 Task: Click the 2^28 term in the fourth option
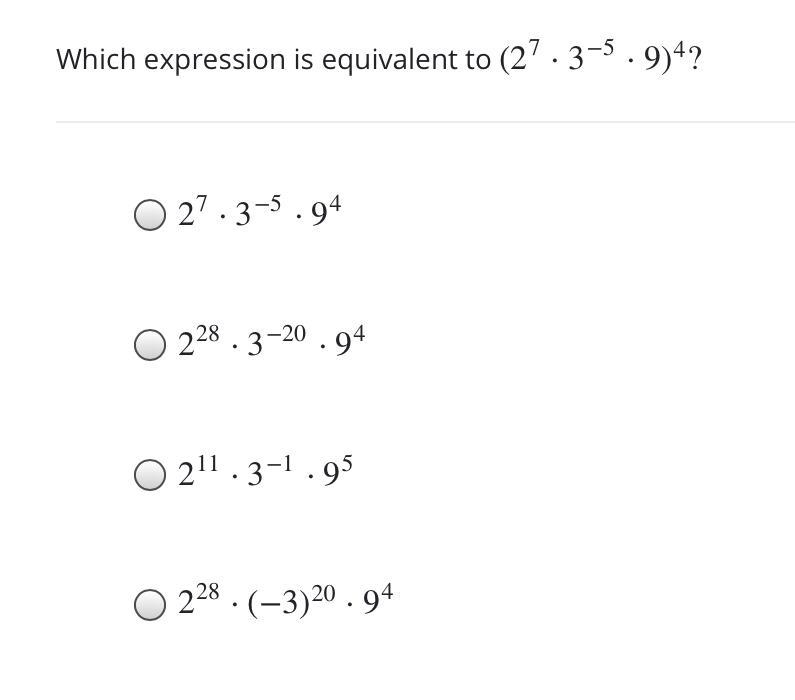tap(198, 603)
